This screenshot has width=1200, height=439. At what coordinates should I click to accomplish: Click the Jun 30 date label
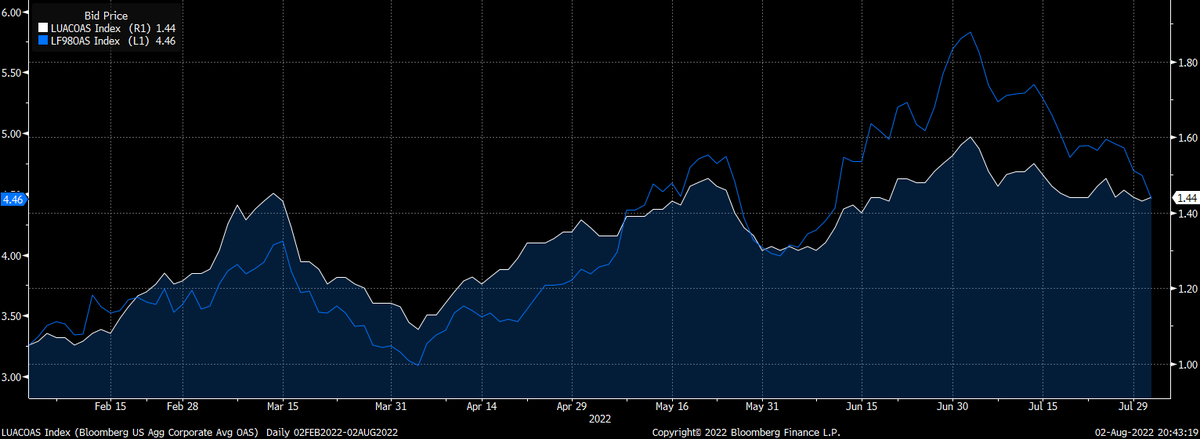(x=952, y=407)
